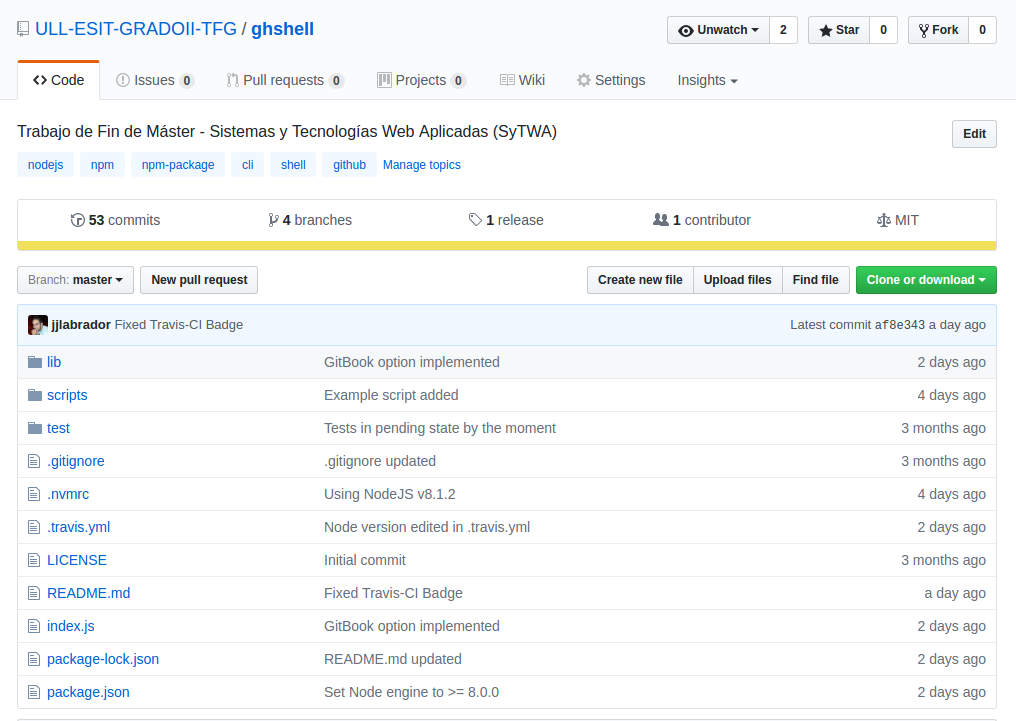Click the star count 0

click(883, 30)
